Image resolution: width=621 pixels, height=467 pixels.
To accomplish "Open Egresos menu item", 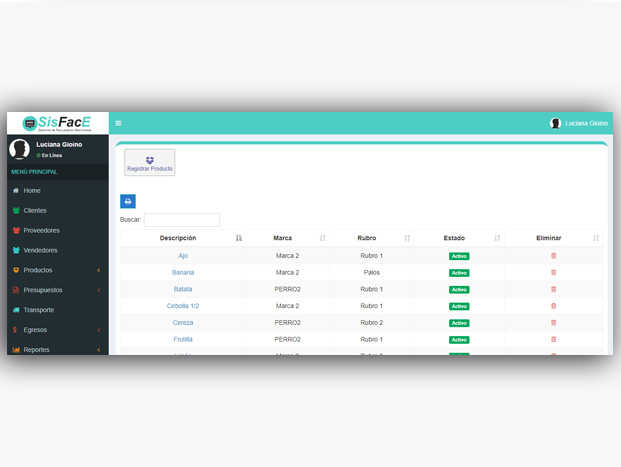I will (x=57, y=330).
